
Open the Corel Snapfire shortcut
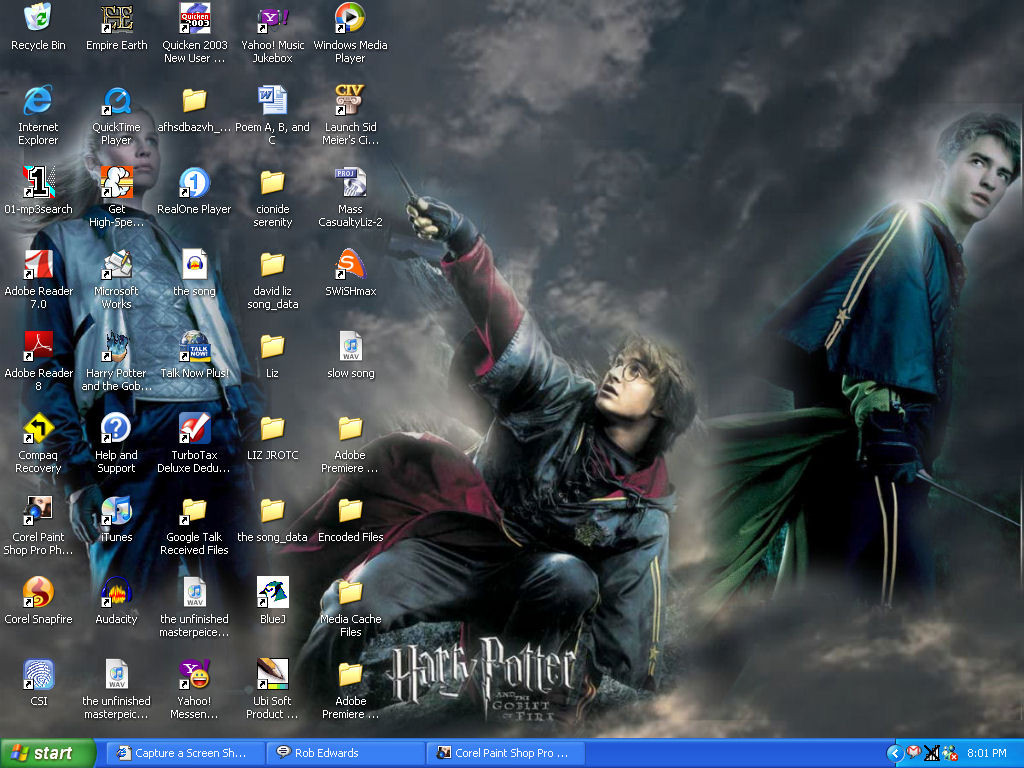pyautogui.click(x=37, y=593)
